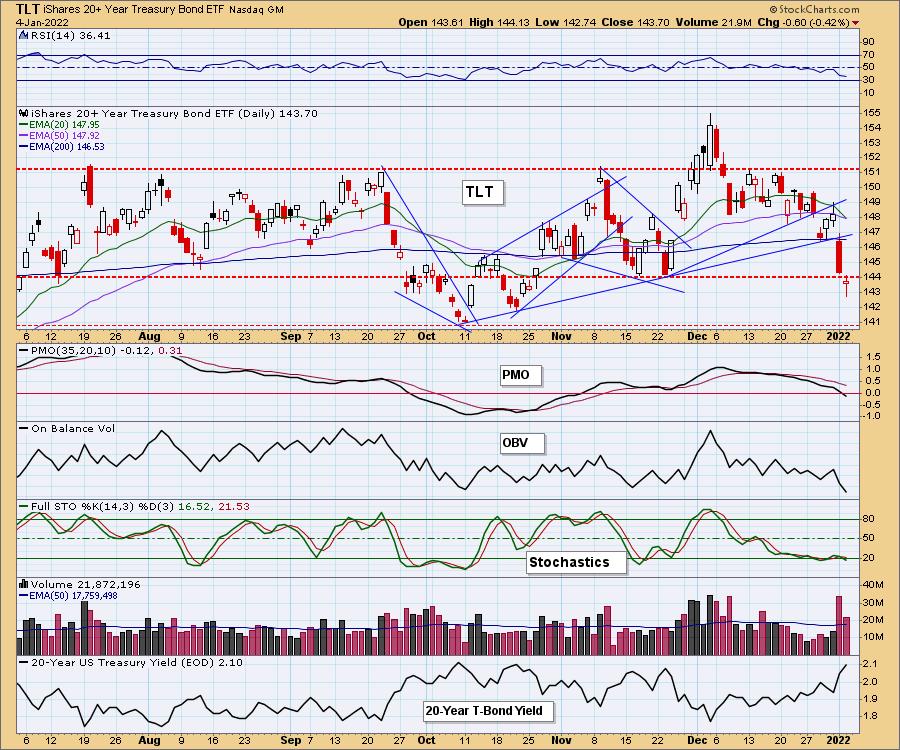Click the EMA(50) 17,759,498 volume legend
The height and width of the screenshot is (750, 900).
click(68, 596)
